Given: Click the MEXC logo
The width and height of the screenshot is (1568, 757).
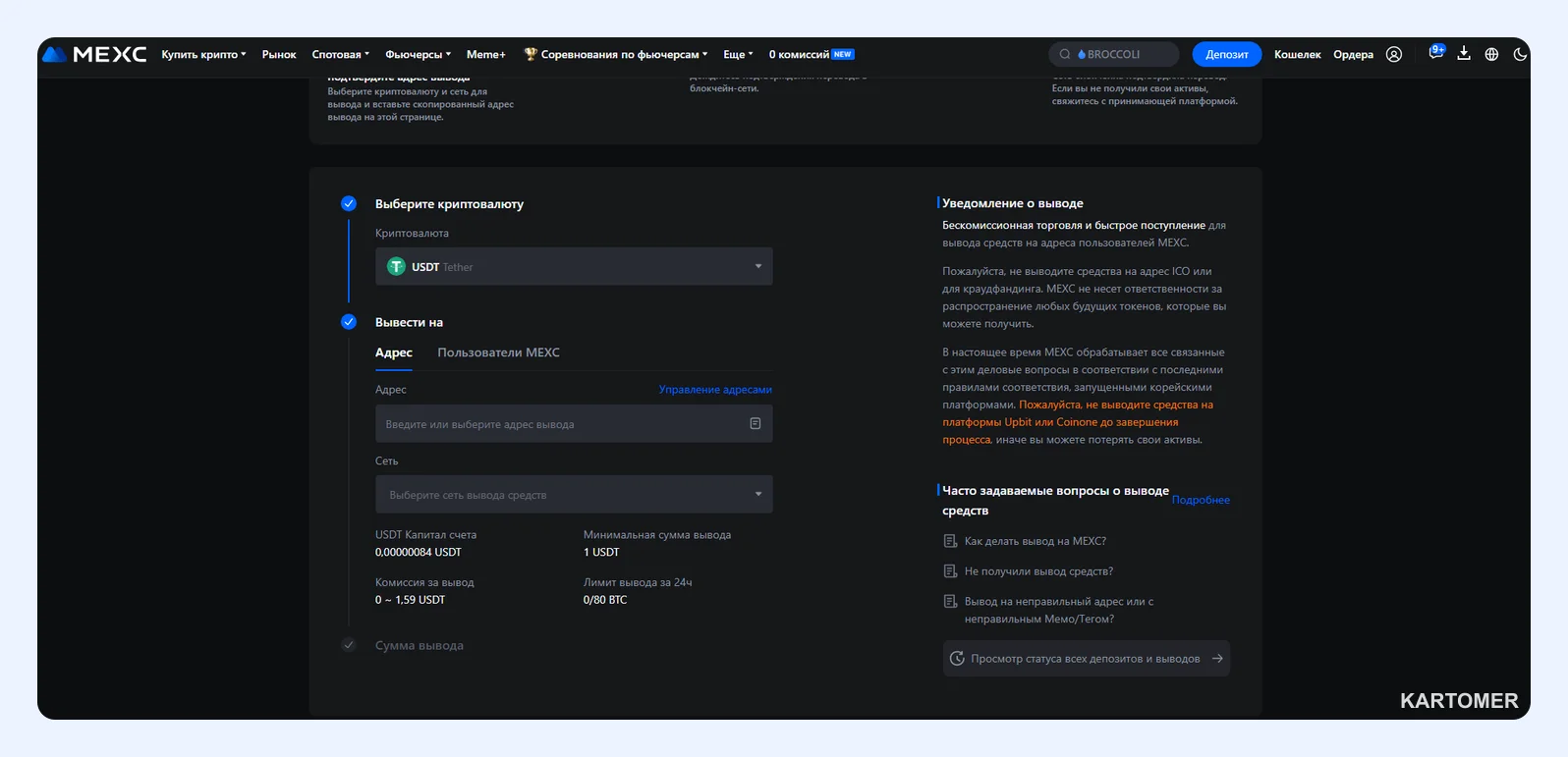Looking at the screenshot, I should pyautogui.click(x=94, y=55).
